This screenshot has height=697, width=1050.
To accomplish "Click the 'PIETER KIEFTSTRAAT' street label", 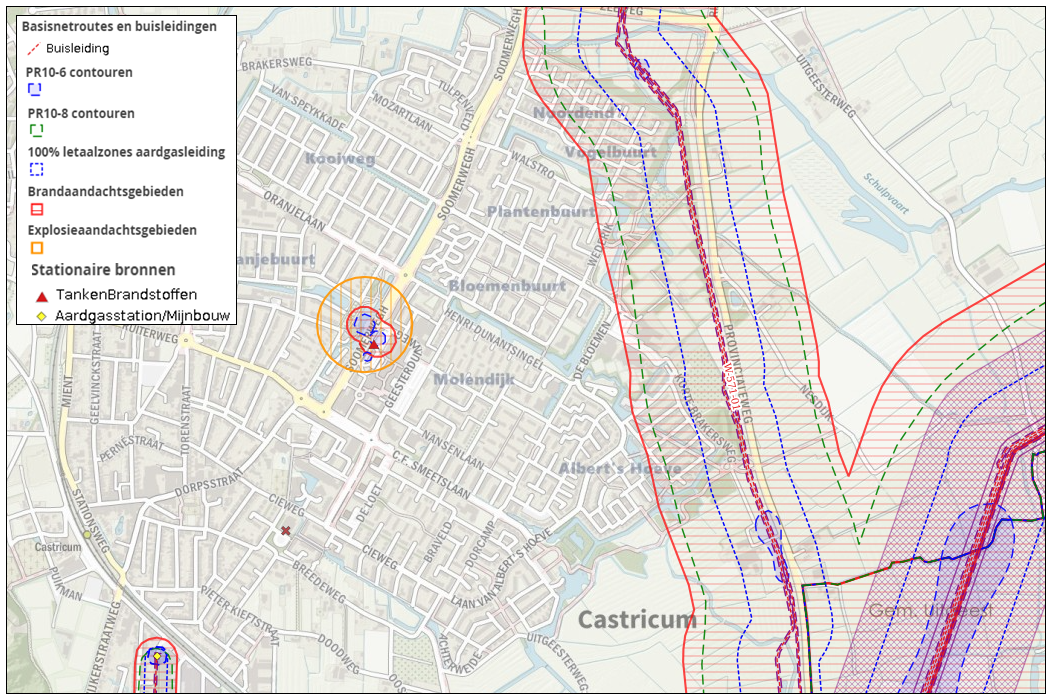I will 240,615.
